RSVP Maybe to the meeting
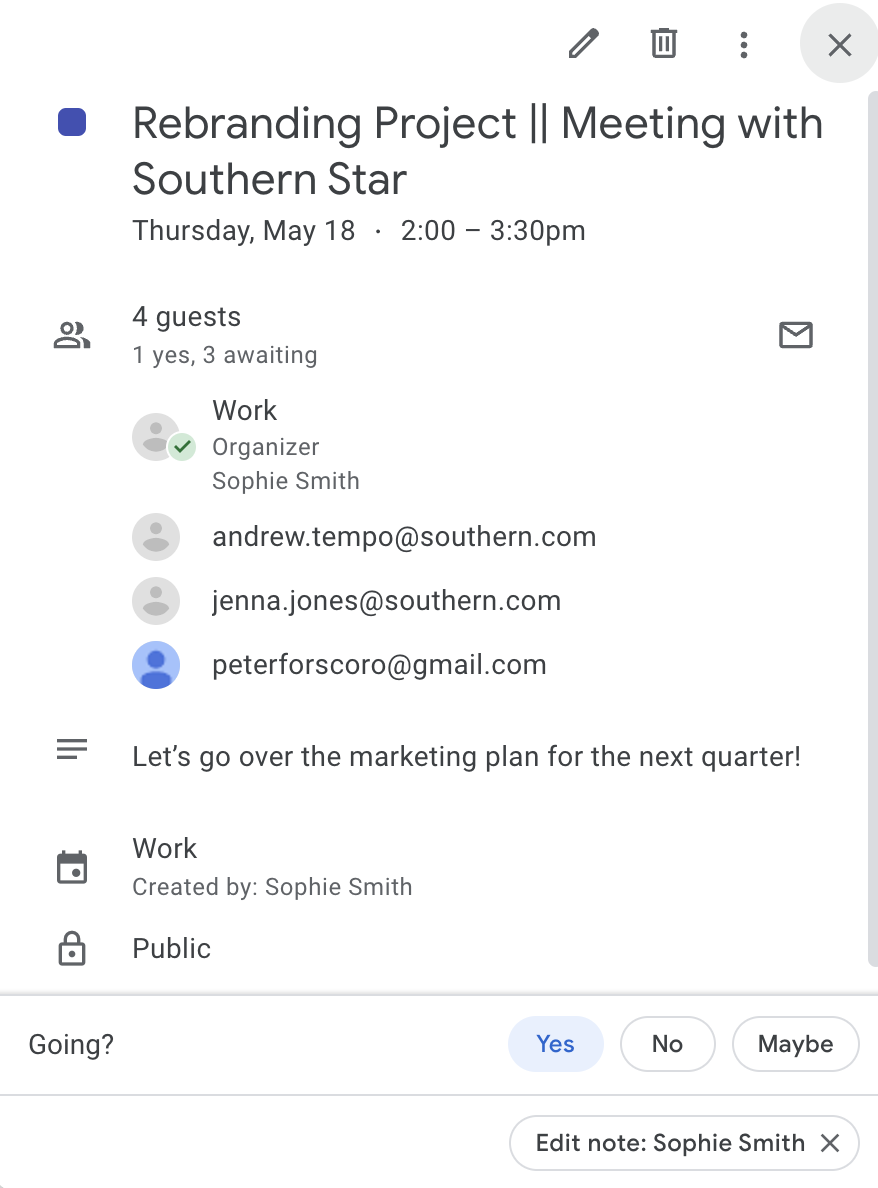Screen dimensions: 878x1188 tap(795, 1044)
